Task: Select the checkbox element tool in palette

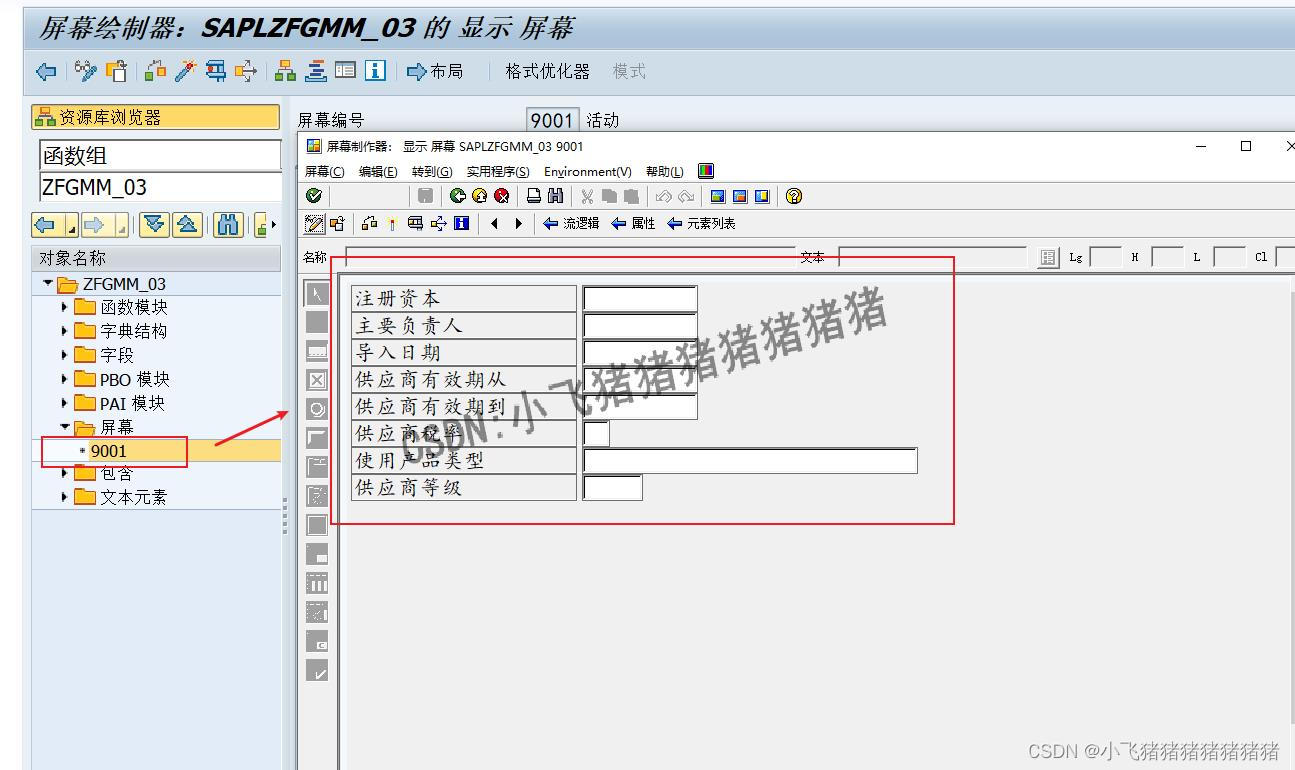Action: tap(316, 380)
